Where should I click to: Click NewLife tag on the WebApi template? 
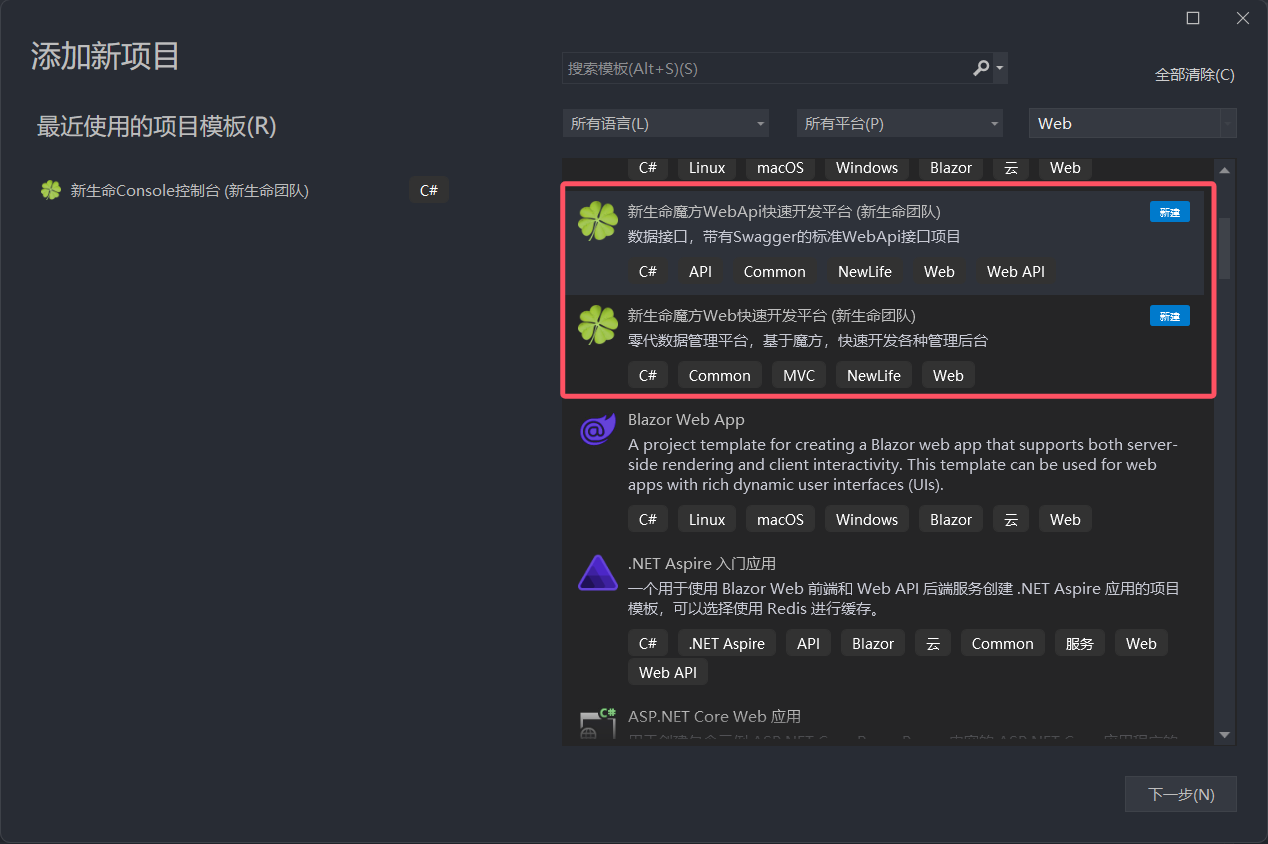point(865,272)
